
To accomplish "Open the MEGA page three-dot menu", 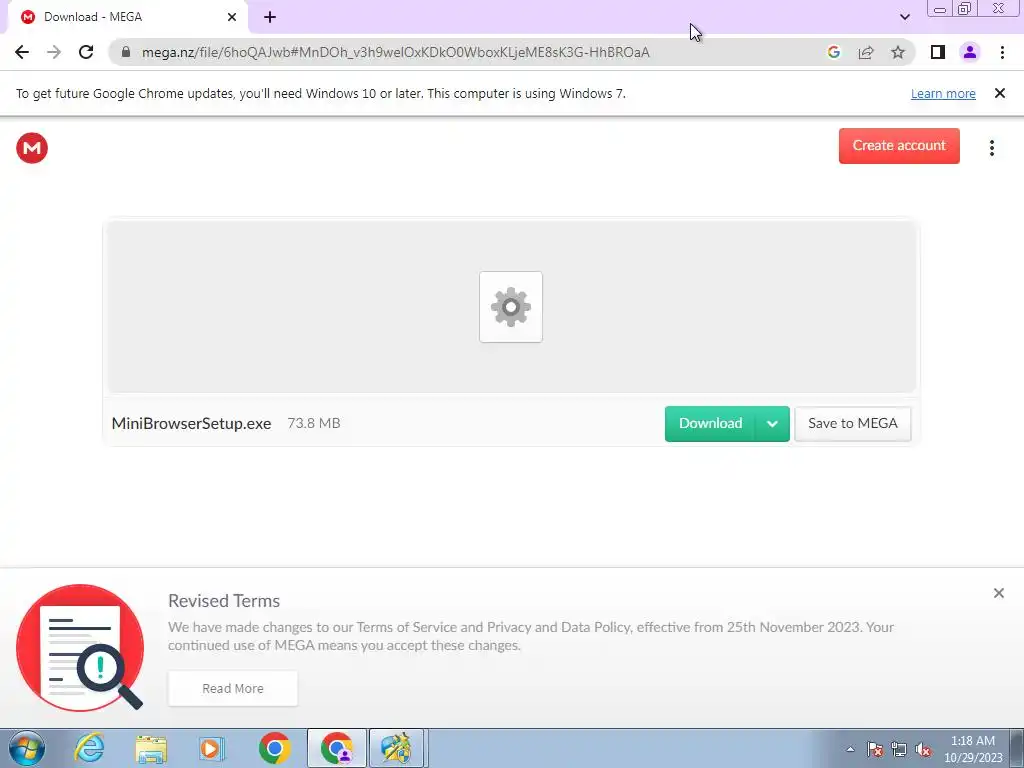I will (991, 148).
